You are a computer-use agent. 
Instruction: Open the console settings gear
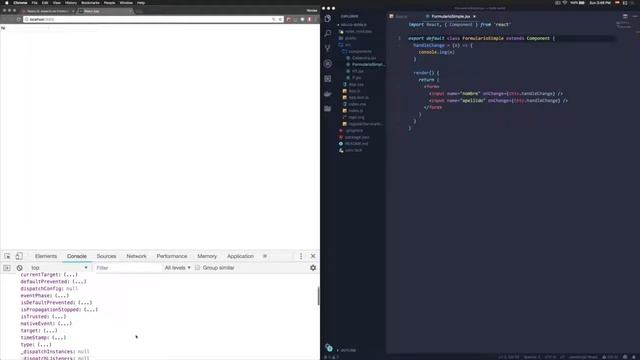pos(313,268)
